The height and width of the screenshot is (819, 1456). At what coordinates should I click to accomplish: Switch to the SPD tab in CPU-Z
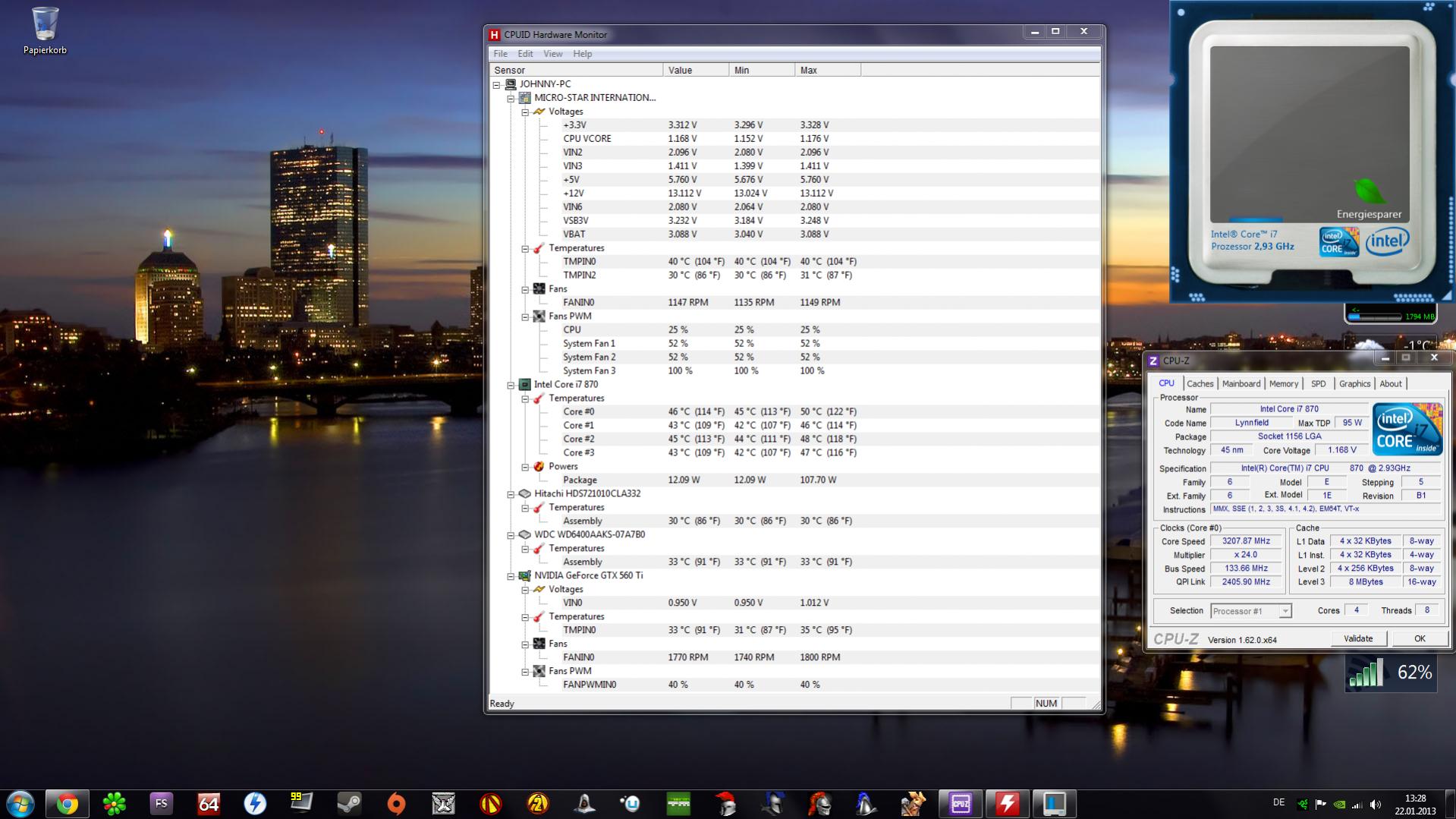coord(1319,384)
